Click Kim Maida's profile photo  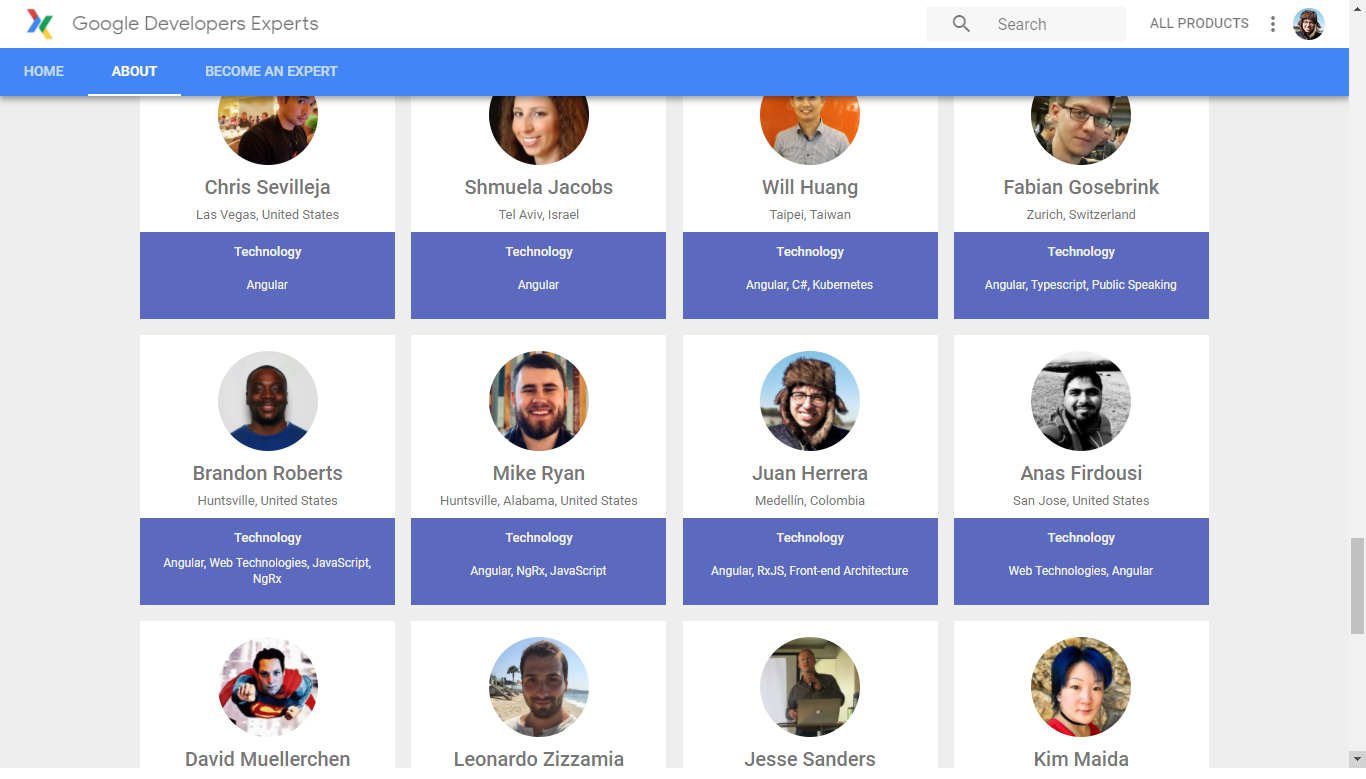pyautogui.click(x=1081, y=687)
